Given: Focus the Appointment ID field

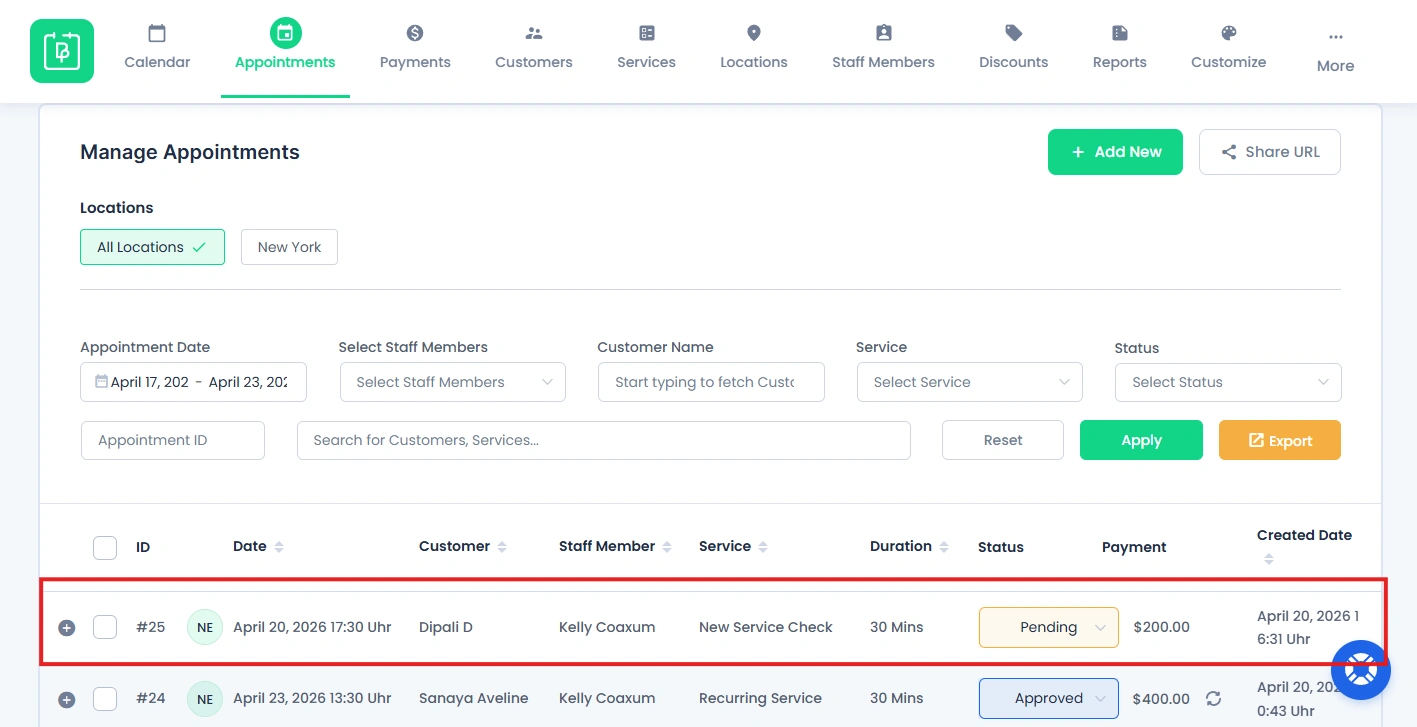Looking at the screenshot, I should (x=173, y=440).
